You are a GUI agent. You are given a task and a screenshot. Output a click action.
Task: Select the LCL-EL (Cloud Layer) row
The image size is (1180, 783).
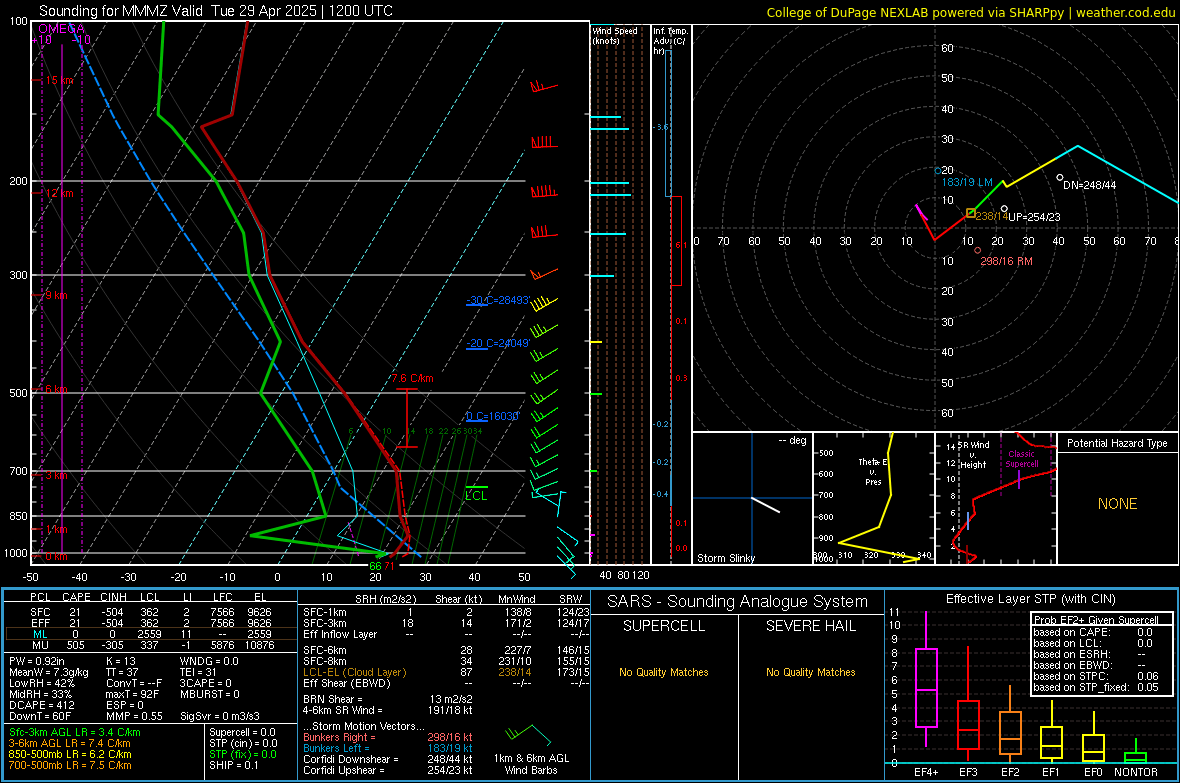446,672
